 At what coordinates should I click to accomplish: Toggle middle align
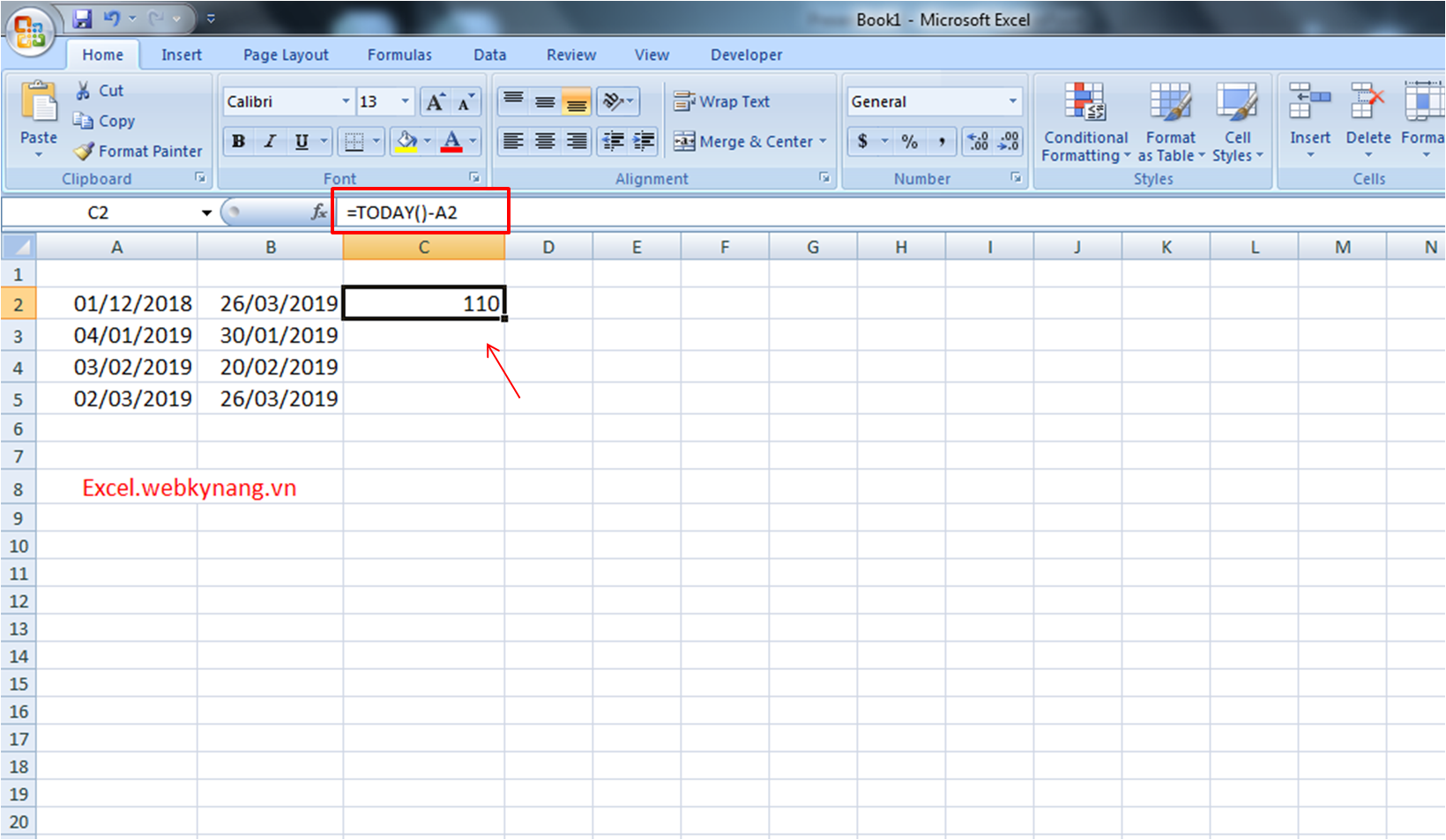click(545, 102)
